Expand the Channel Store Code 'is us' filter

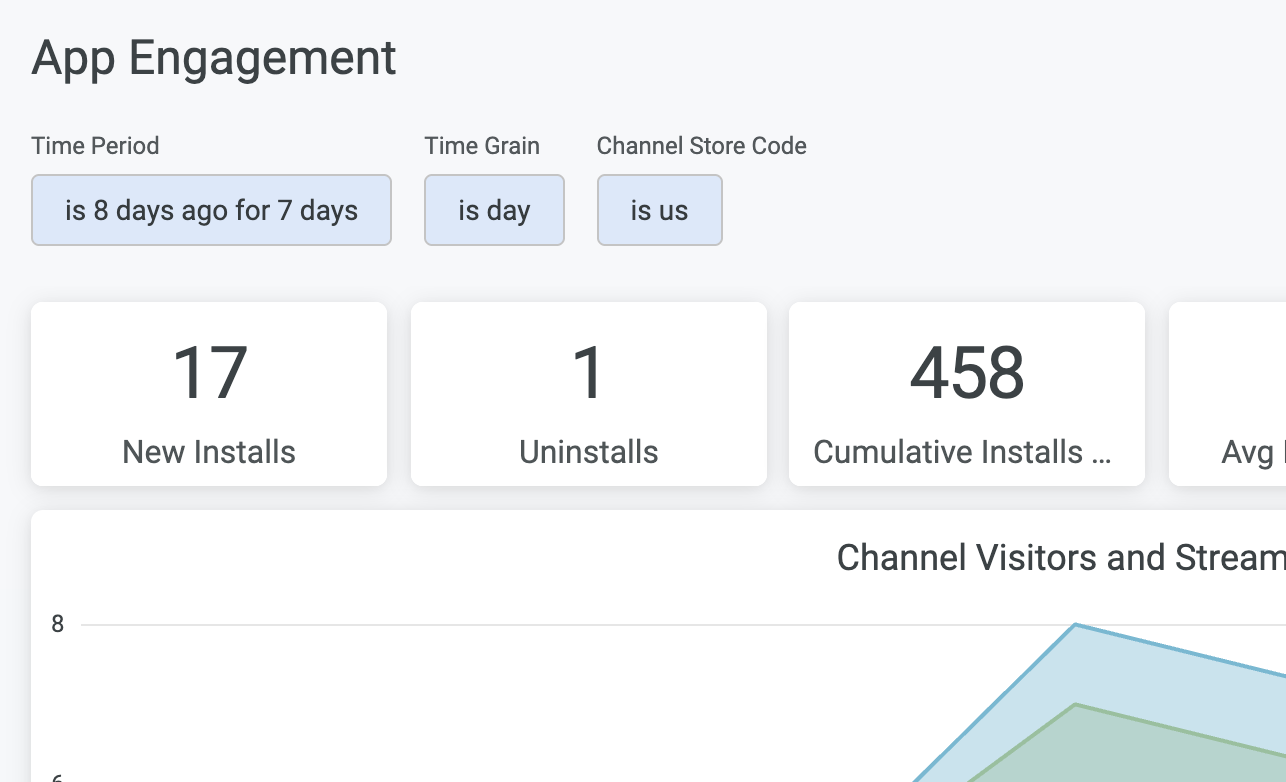(659, 210)
